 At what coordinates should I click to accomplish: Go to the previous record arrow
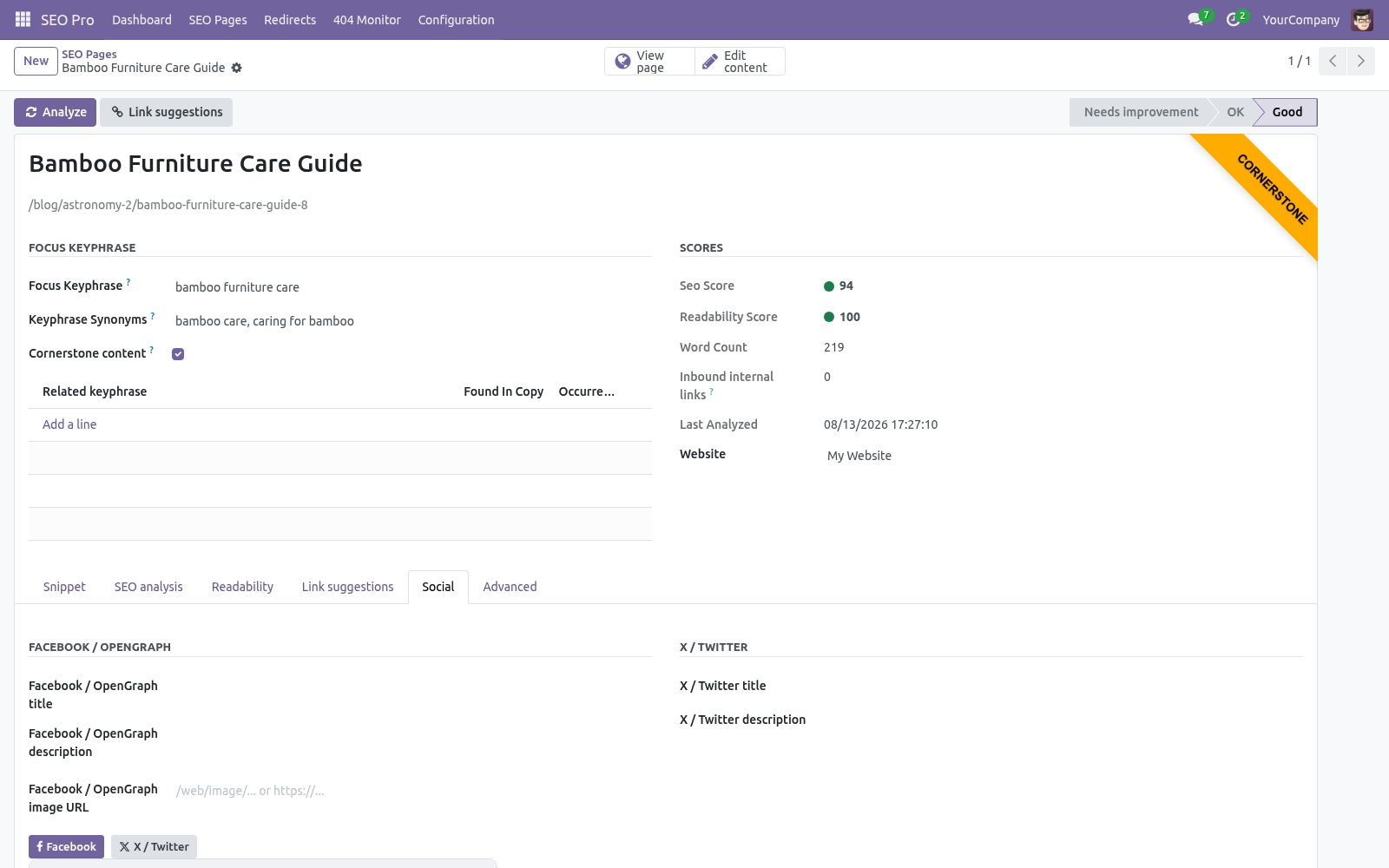[x=1333, y=61]
